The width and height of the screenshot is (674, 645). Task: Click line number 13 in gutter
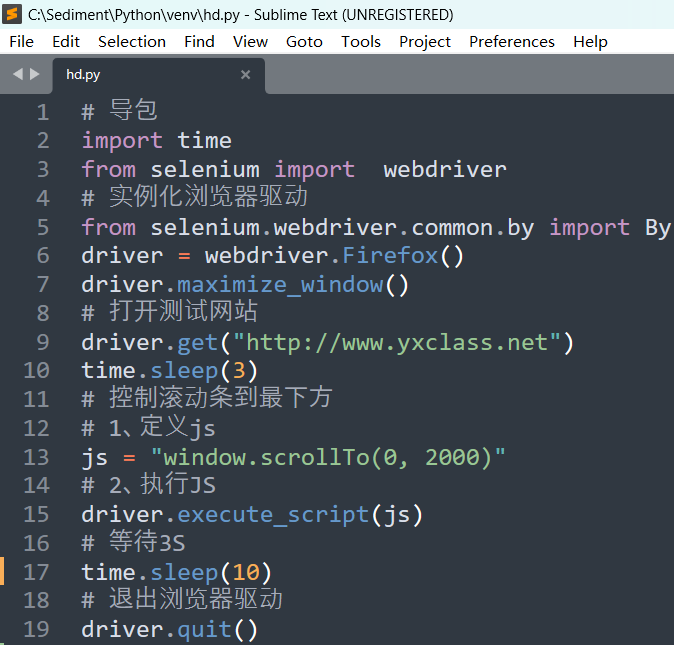37,457
